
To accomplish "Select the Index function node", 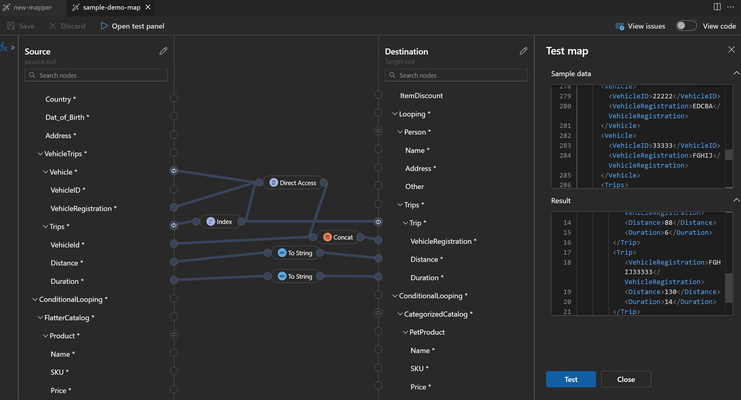I will 219,221.
